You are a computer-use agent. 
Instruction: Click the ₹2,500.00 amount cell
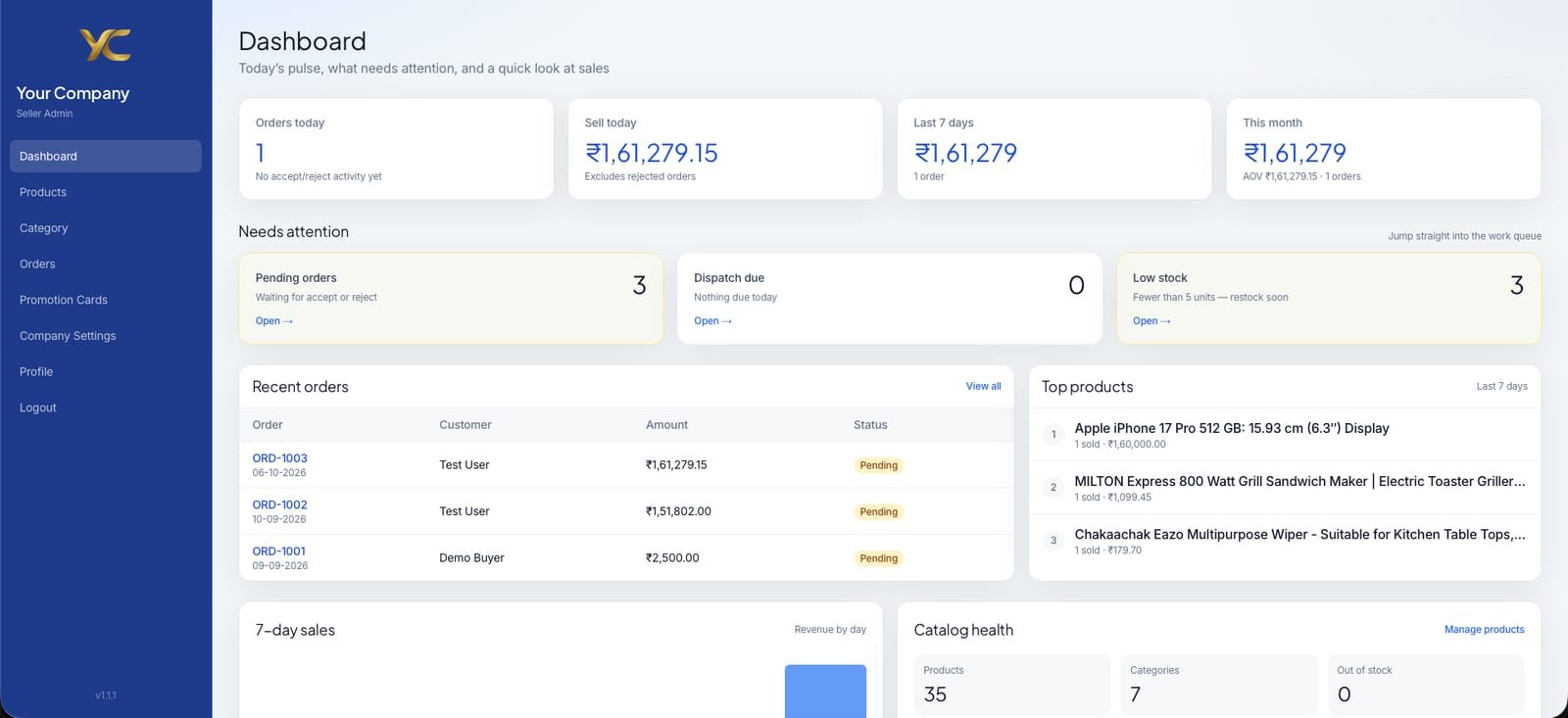pyautogui.click(x=672, y=558)
